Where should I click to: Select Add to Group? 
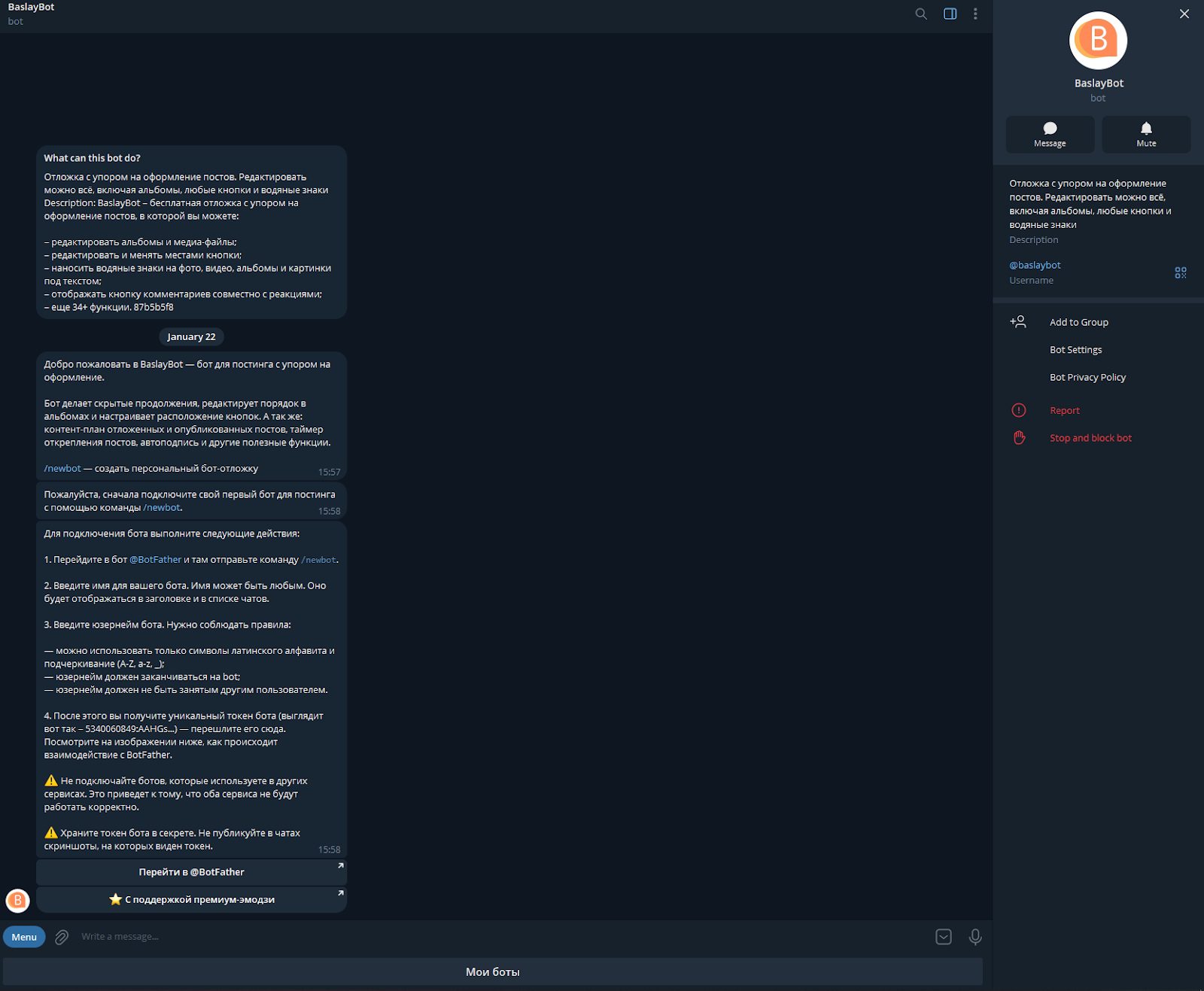[x=1078, y=322]
